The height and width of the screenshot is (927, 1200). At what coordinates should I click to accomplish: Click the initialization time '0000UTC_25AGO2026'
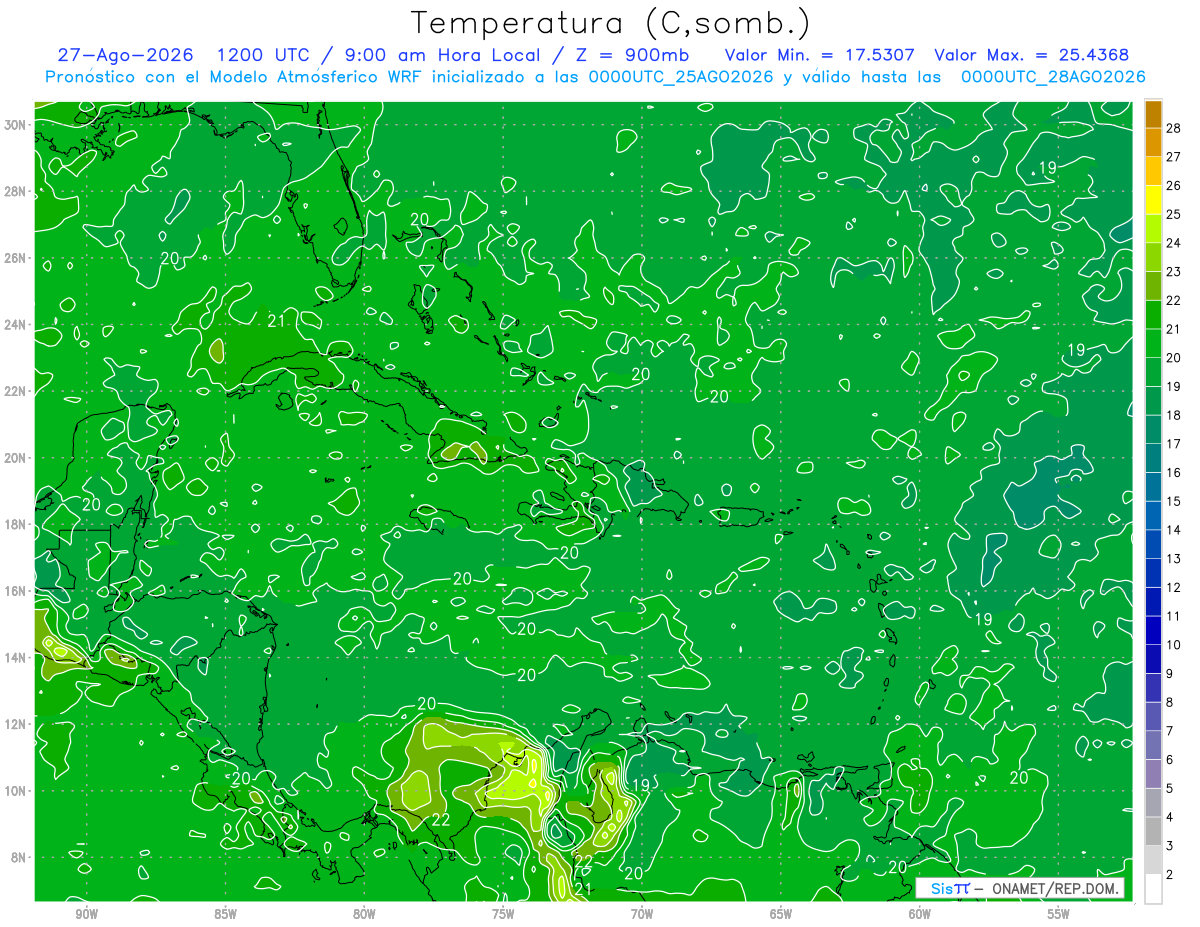point(680,77)
